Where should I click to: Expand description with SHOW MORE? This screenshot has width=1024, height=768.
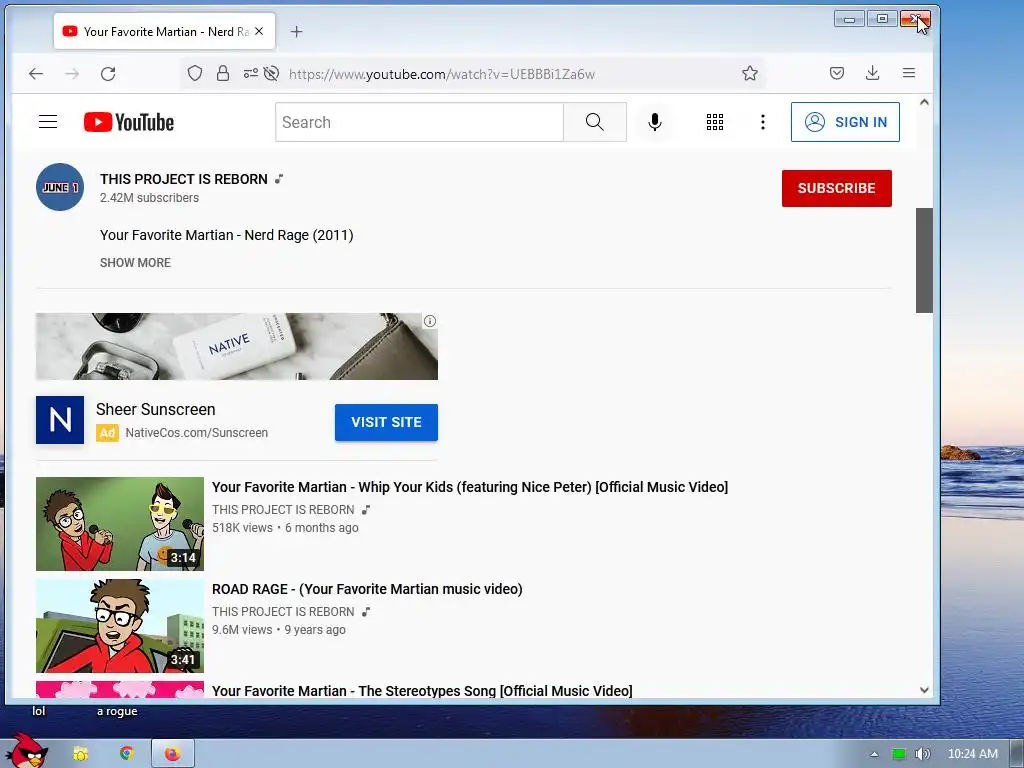135,263
